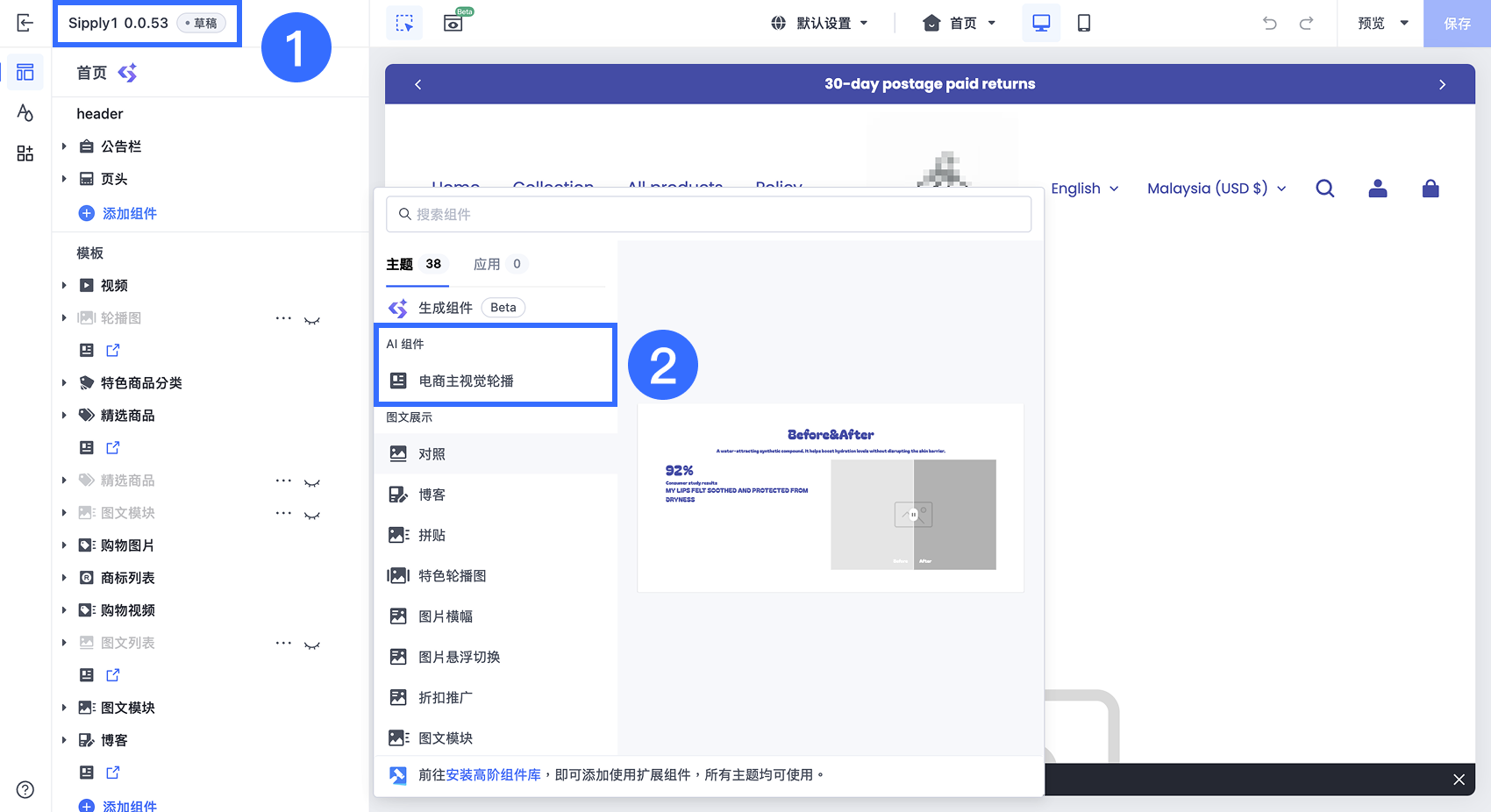Screen dimensions: 1491x812
Task: Expand the 公告栏 section
Action: tap(64, 146)
